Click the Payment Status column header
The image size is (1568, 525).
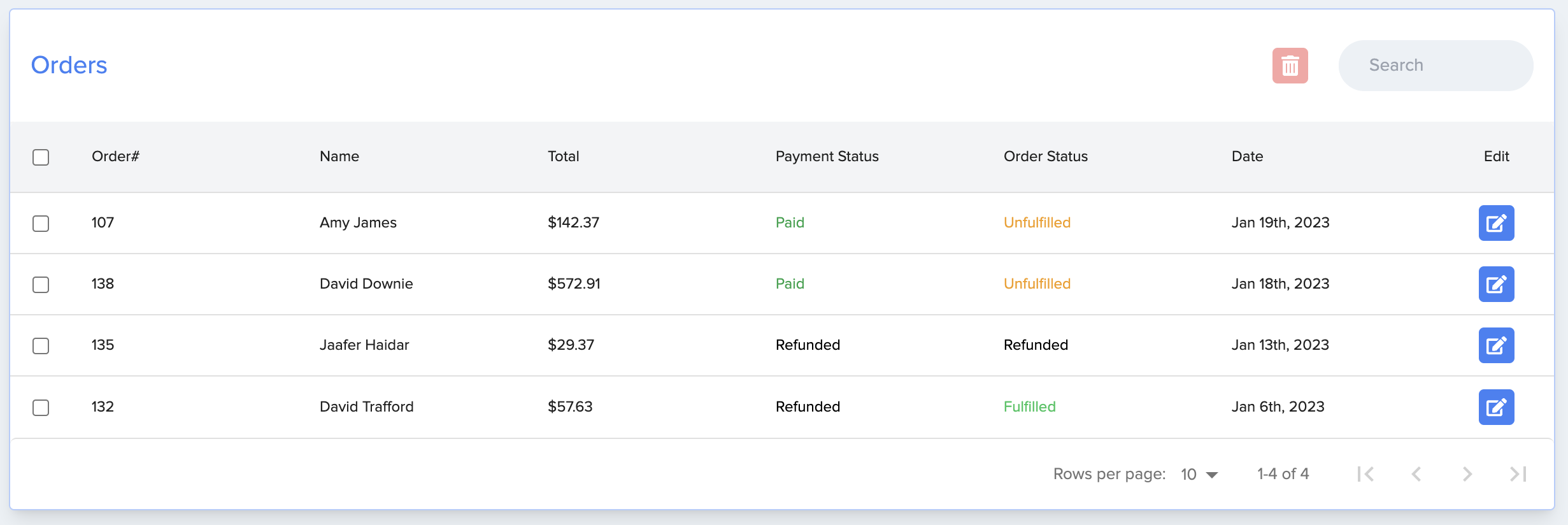coord(827,157)
